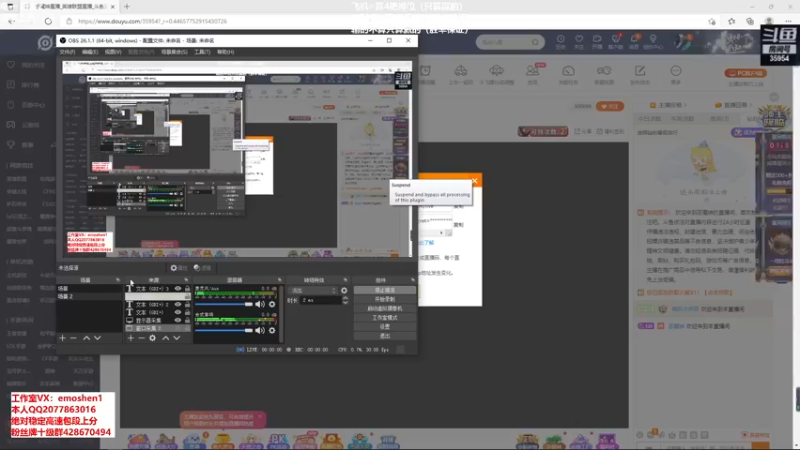Toggle the lock on the 文本 (GDI+) source

(x=187, y=312)
